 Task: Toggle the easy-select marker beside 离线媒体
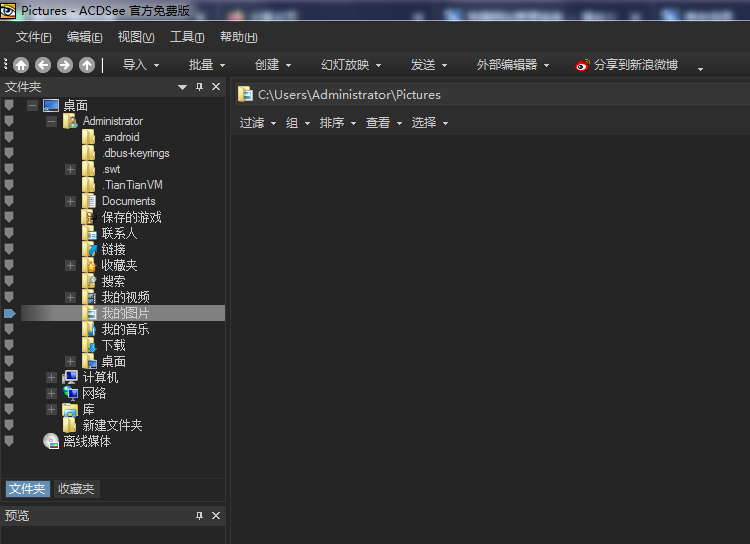(x=9, y=441)
